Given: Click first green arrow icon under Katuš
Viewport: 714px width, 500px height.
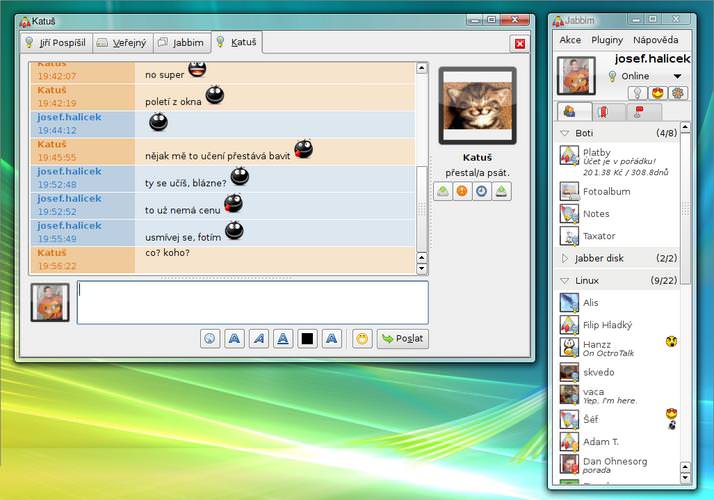Looking at the screenshot, I should point(443,191).
